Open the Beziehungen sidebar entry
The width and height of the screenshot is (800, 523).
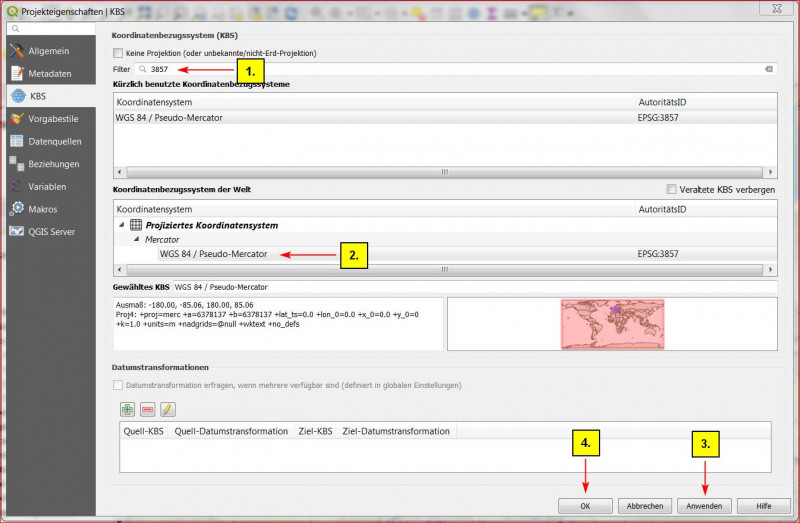tap(53, 164)
